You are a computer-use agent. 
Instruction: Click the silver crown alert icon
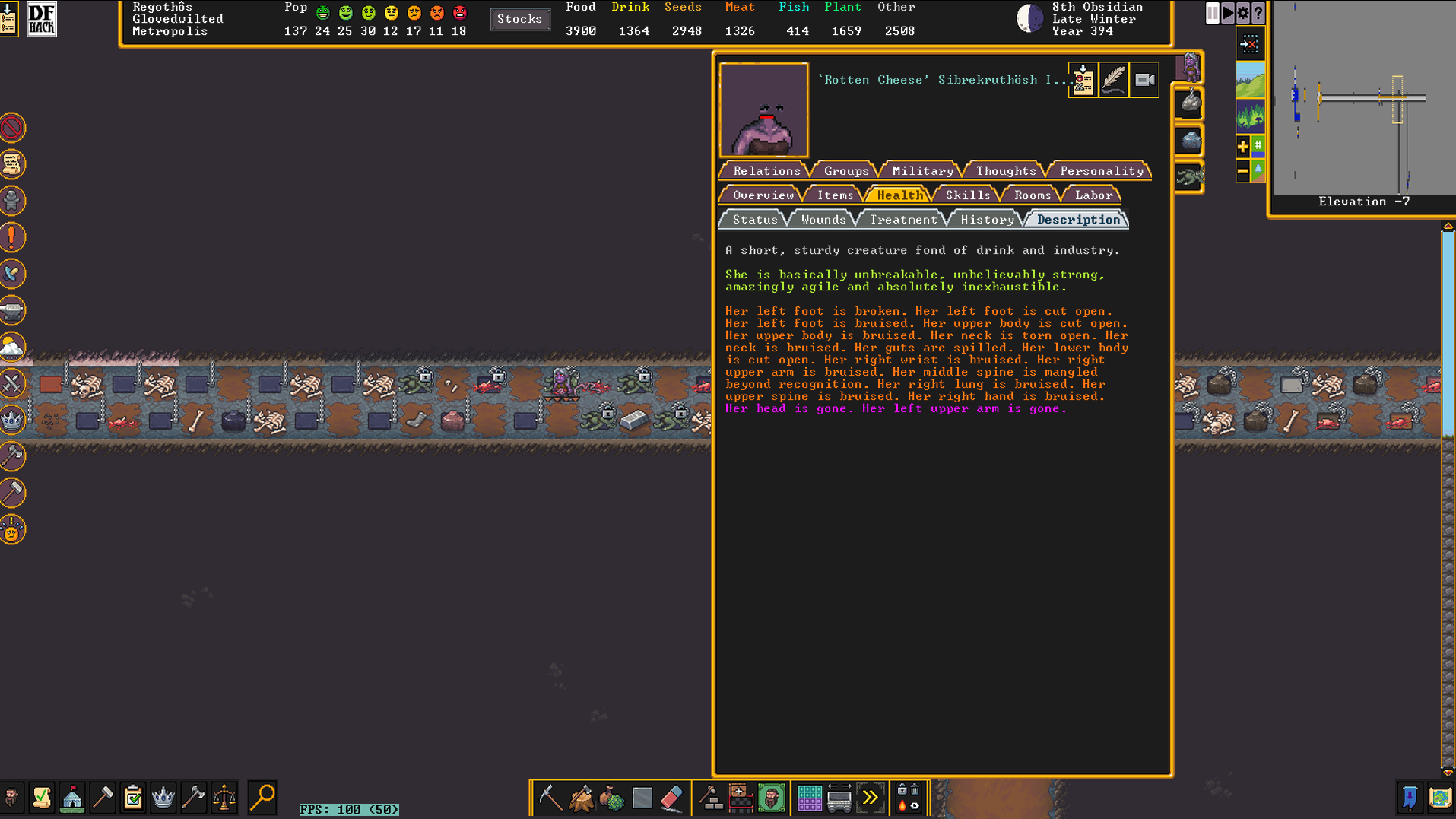click(x=13, y=420)
